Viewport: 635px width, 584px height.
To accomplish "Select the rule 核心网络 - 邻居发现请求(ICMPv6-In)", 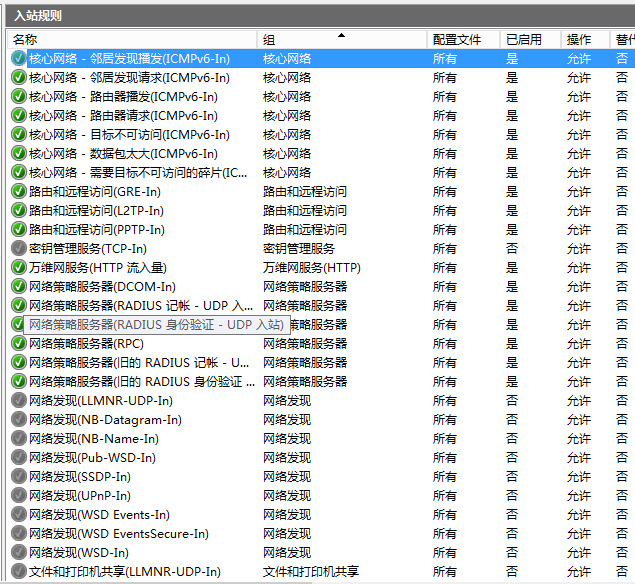I will pyautogui.click(x=129, y=77).
